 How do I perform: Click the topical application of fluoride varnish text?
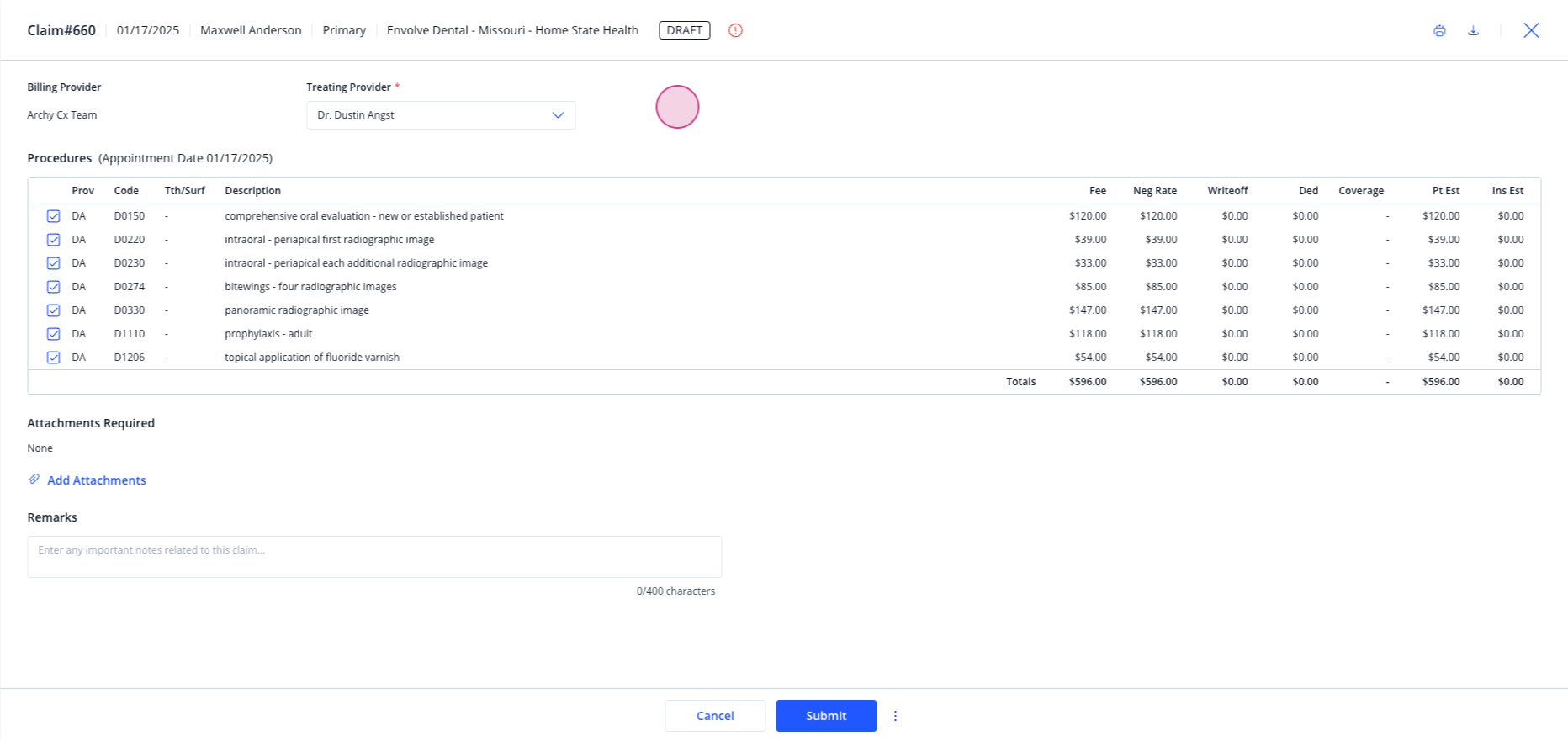[x=311, y=358]
